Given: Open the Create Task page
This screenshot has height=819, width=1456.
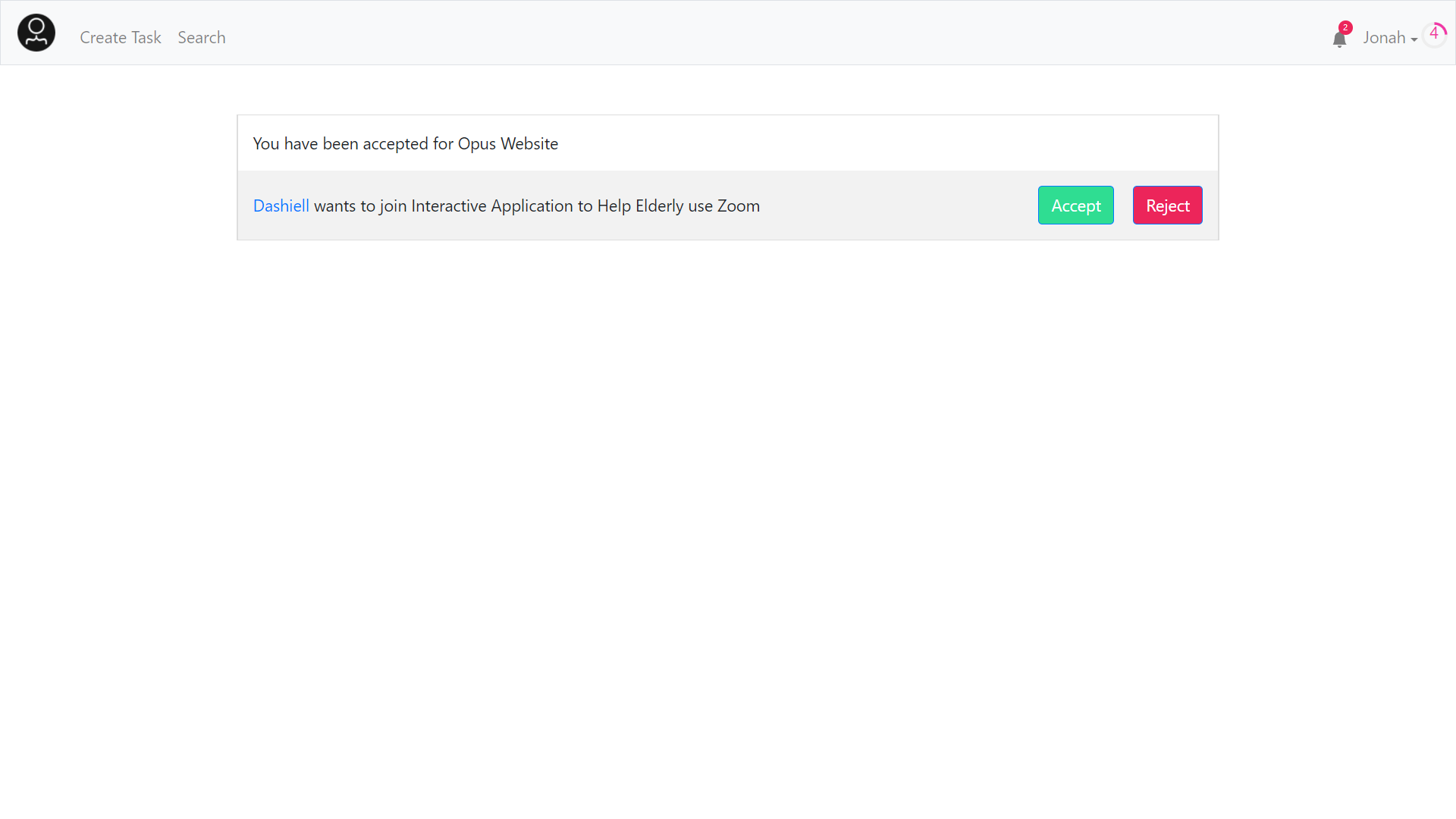Looking at the screenshot, I should [x=121, y=37].
